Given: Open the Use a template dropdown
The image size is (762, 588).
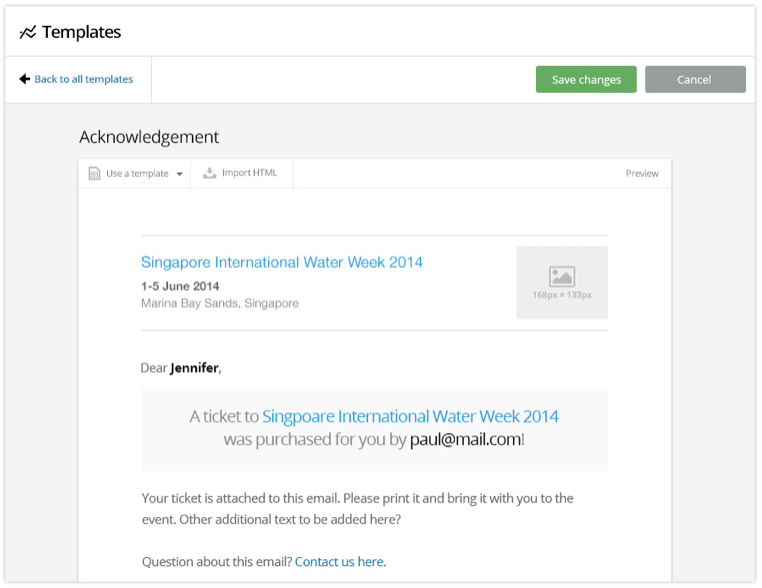Looking at the screenshot, I should (135, 173).
